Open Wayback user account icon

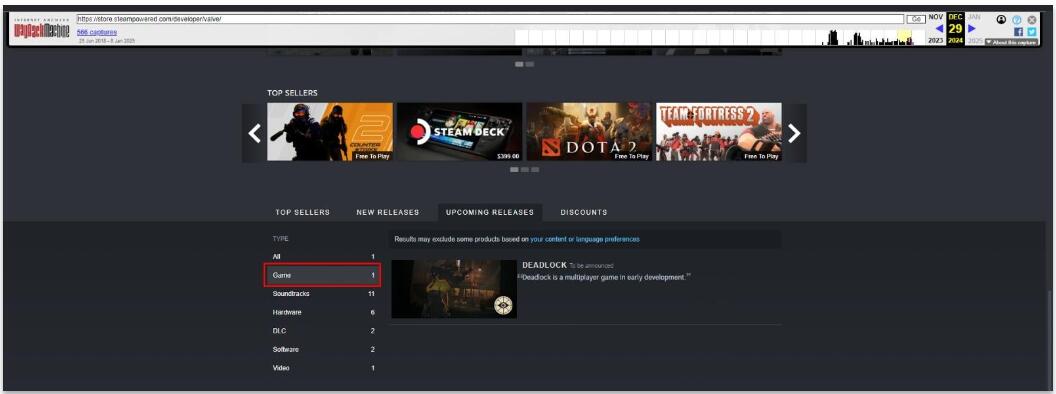tap(1001, 20)
